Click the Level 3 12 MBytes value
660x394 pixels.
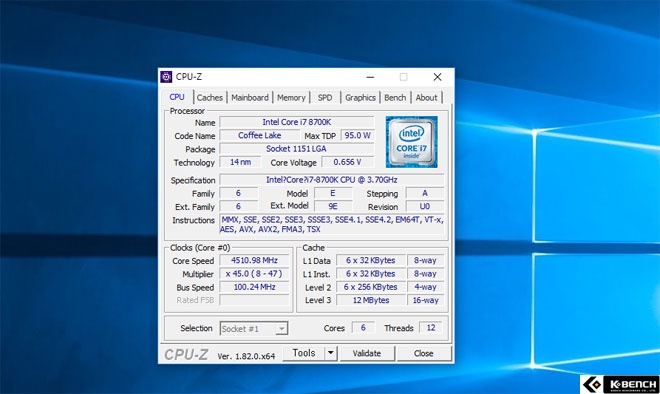370,300
